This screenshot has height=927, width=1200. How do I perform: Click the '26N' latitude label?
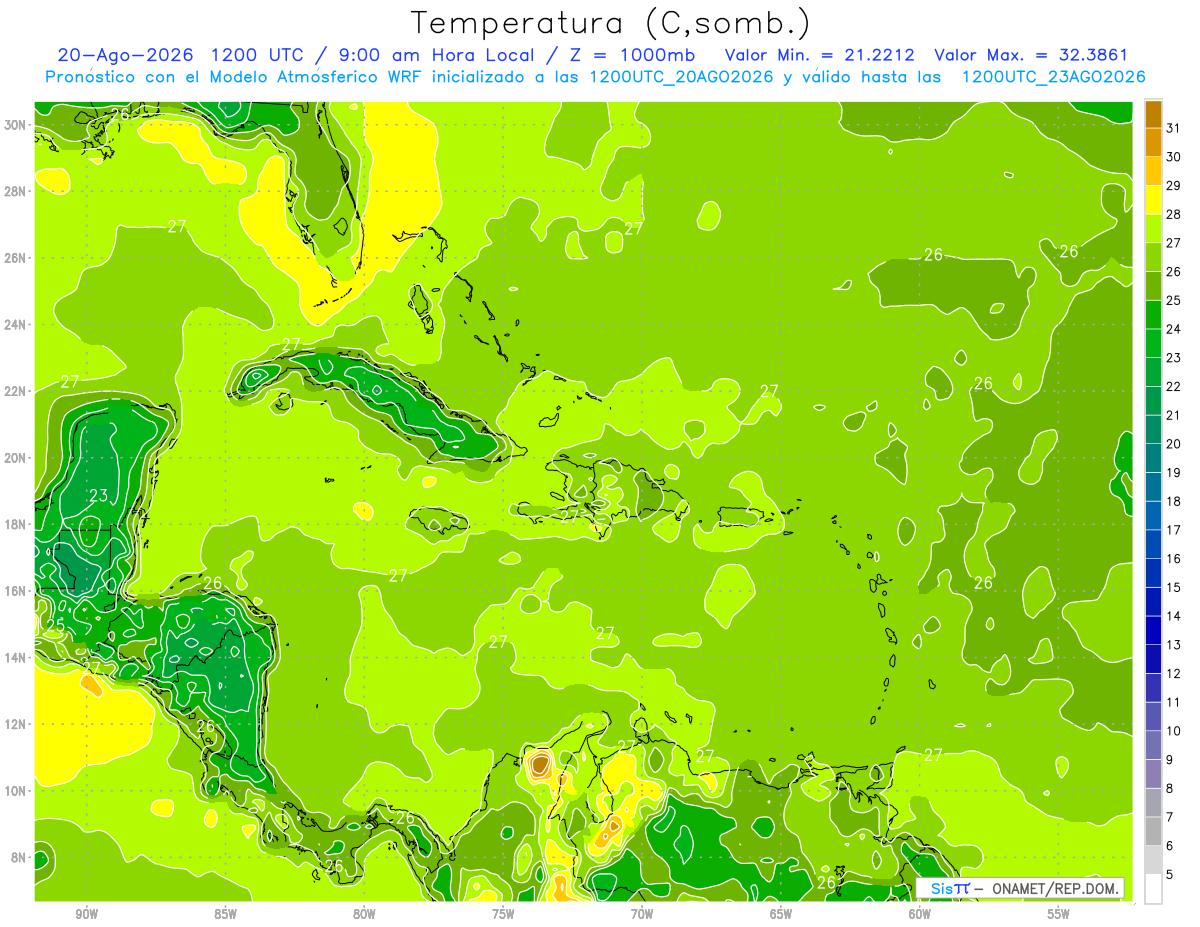pyautogui.click(x=14, y=257)
